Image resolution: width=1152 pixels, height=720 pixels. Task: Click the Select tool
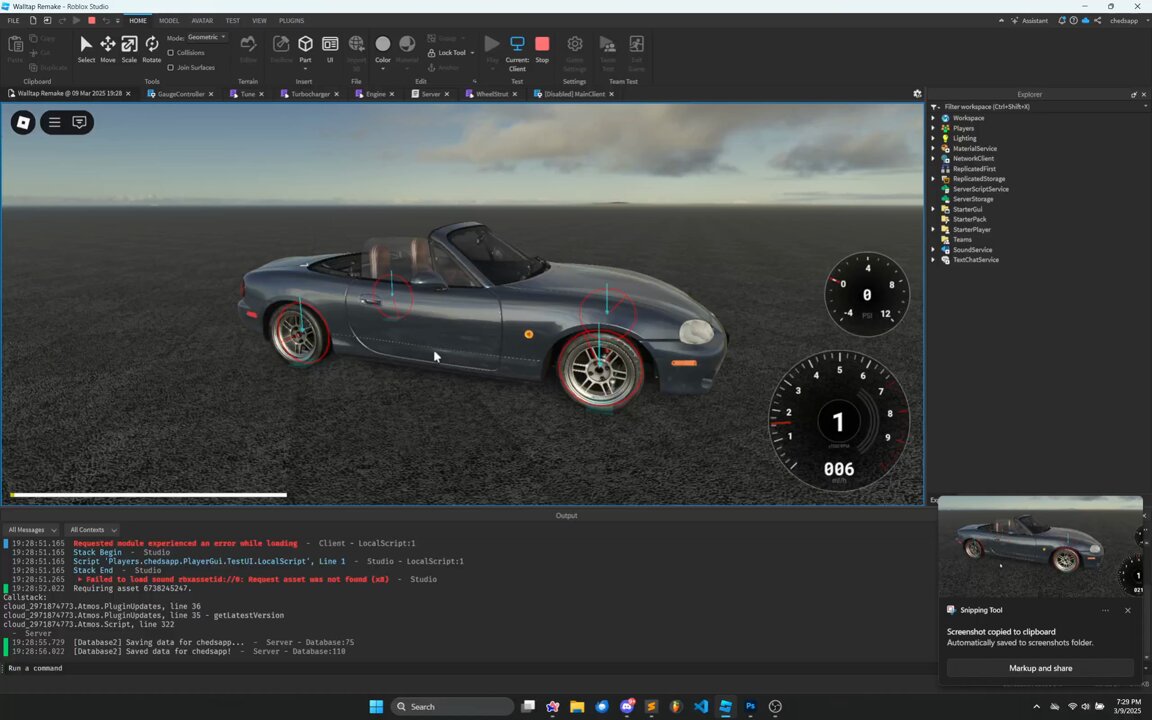pyautogui.click(x=86, y=49)
